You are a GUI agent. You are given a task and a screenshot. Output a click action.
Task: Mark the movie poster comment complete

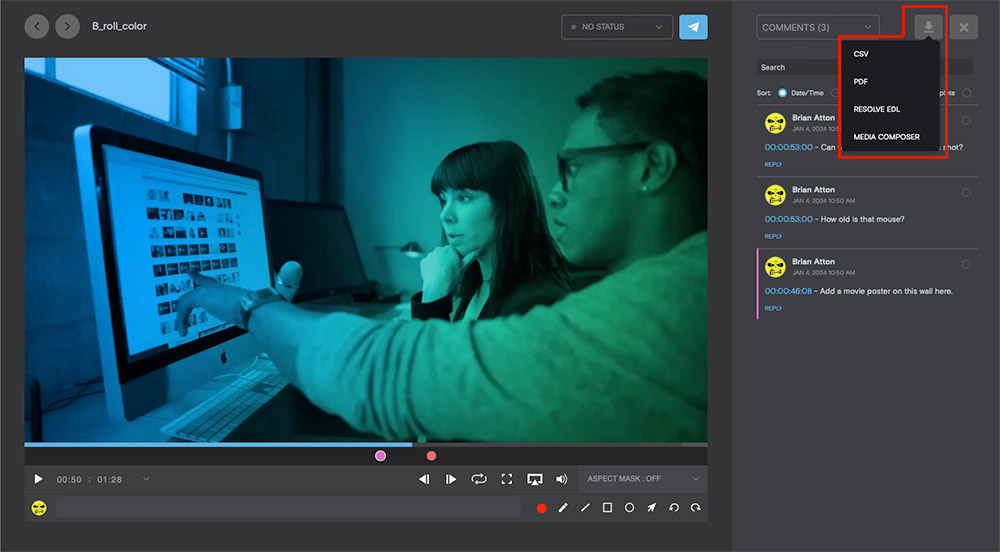tap(966, 265)
